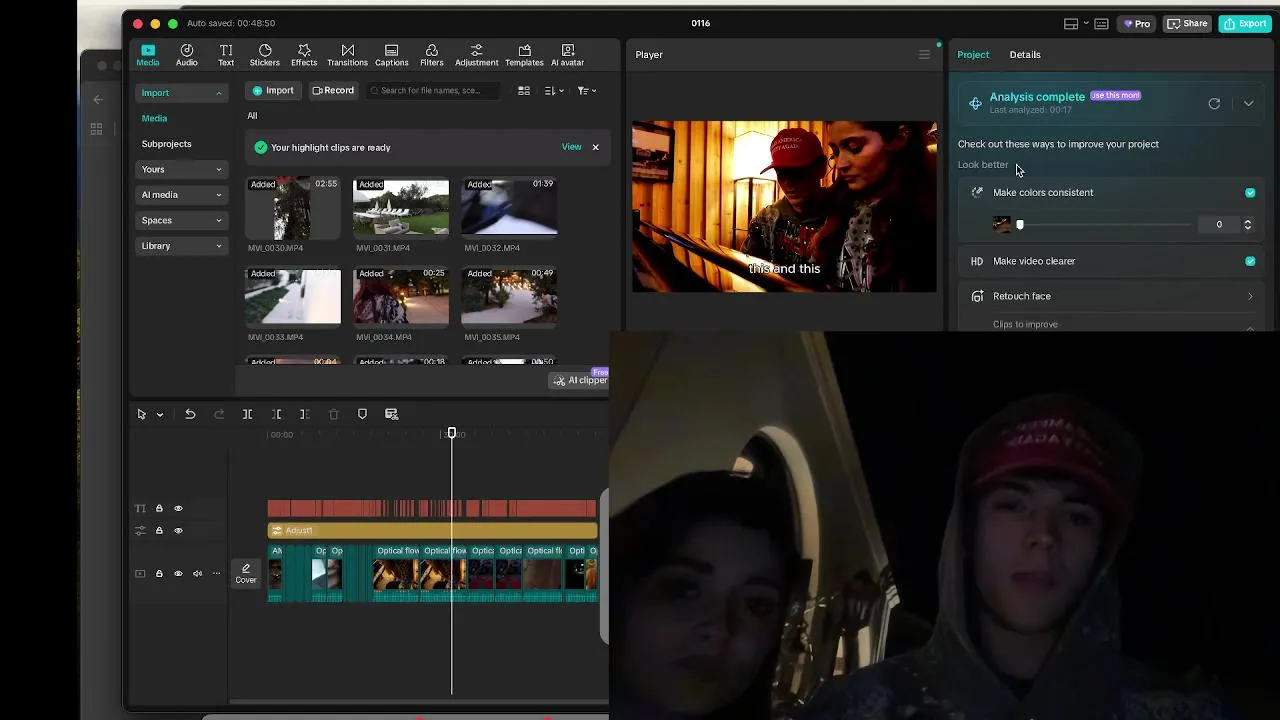Viewport: 1280px width, 720px height.
Task: Switch to the Details tab
Action: coord(1025,55)
